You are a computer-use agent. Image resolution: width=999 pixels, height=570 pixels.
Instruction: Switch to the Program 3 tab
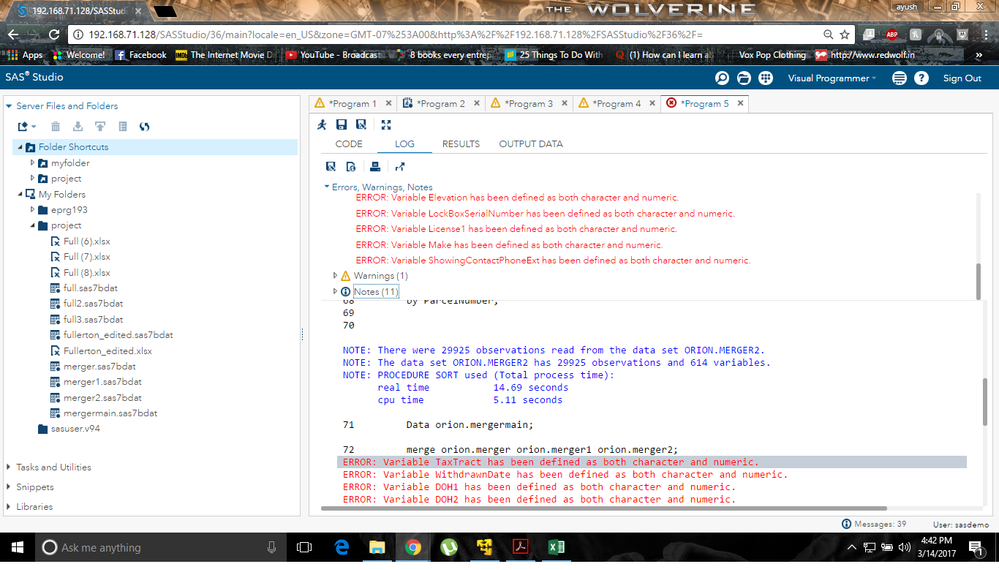(x=528, y=103)
